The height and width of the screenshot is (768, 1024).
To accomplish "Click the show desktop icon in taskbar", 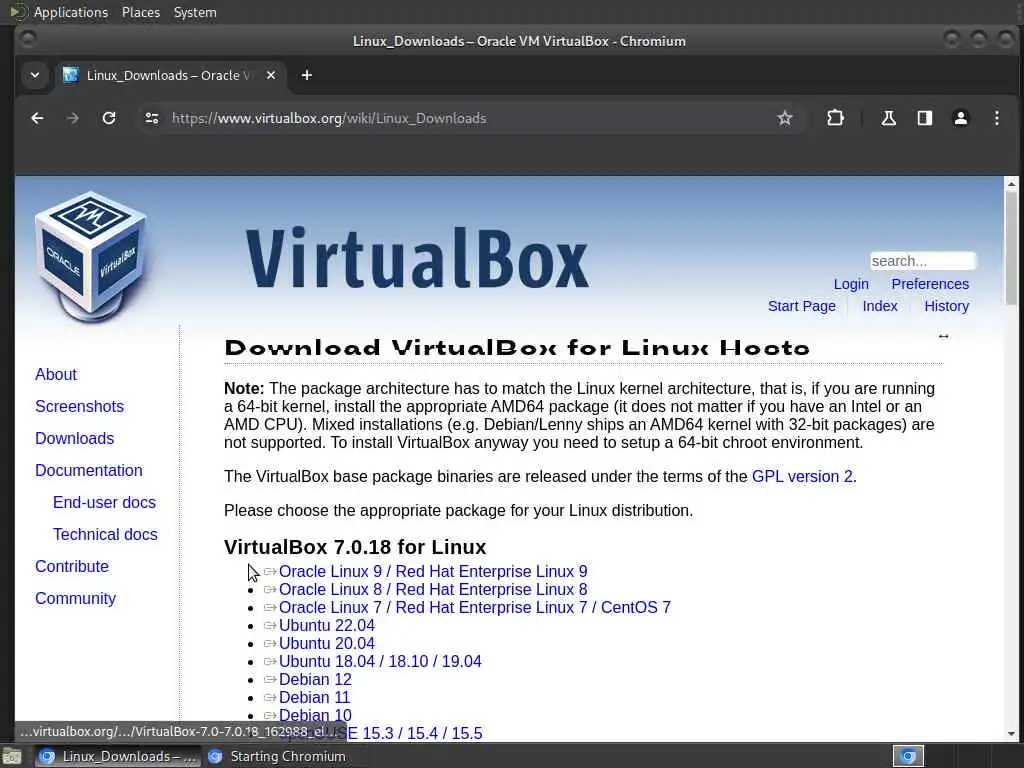I will tap(11, 756).
